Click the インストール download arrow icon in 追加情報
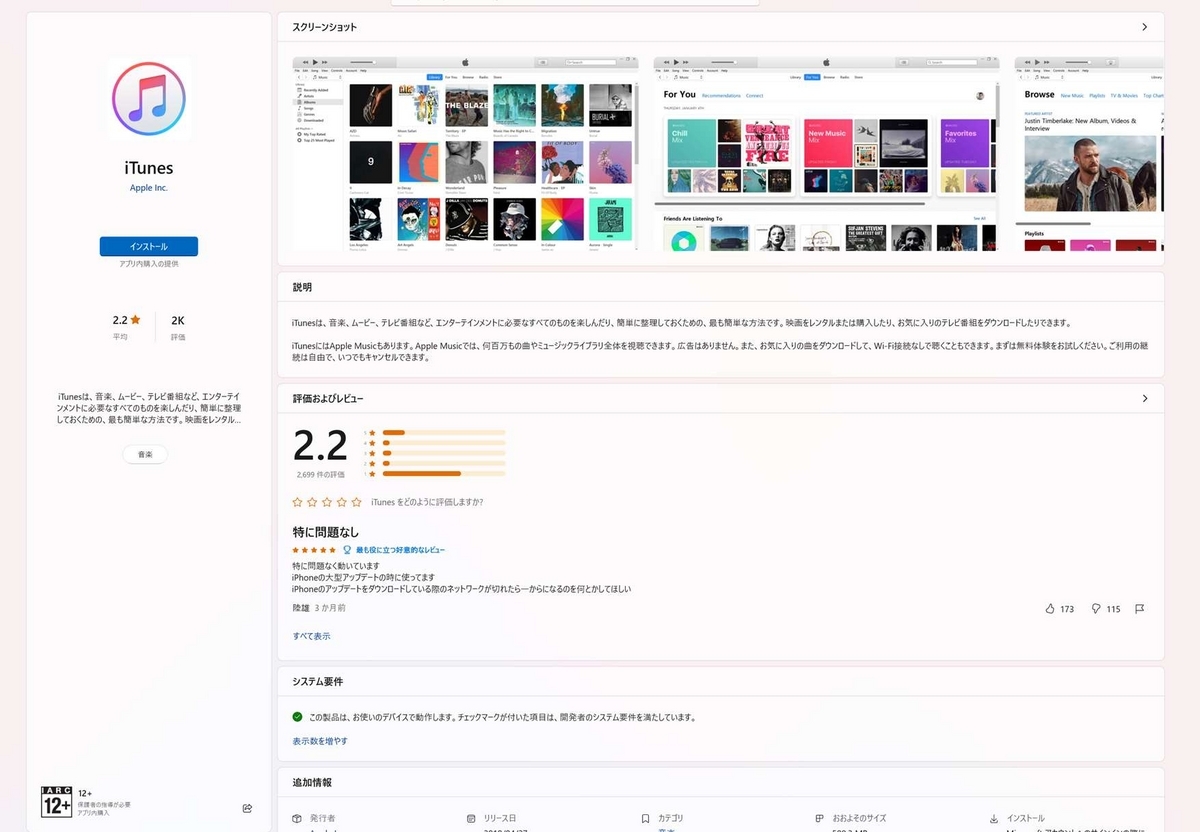This screenshot has width=1200, height=832. (x=993, y=818)
